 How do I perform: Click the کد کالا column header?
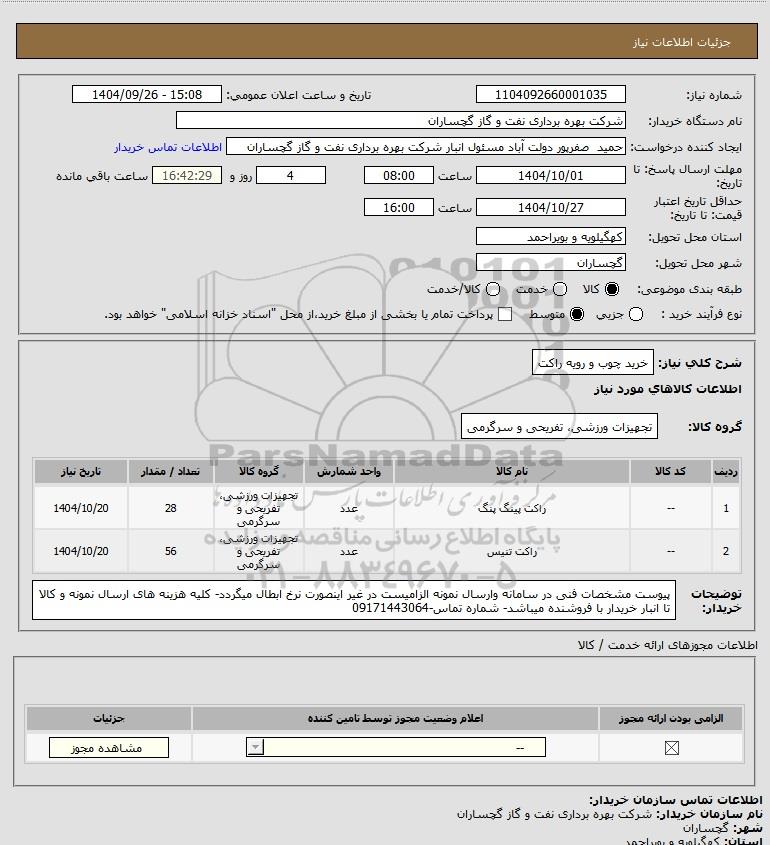(671, 471)
